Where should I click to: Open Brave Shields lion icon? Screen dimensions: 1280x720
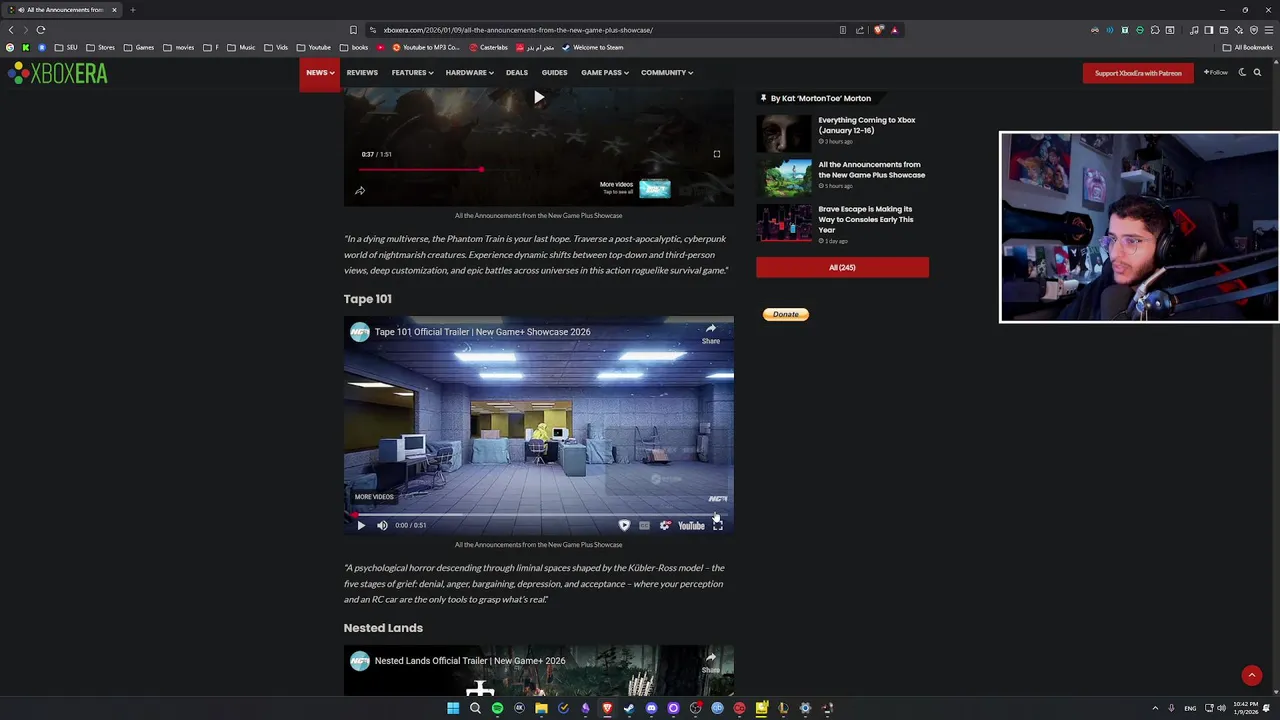[x=879, y=30]
